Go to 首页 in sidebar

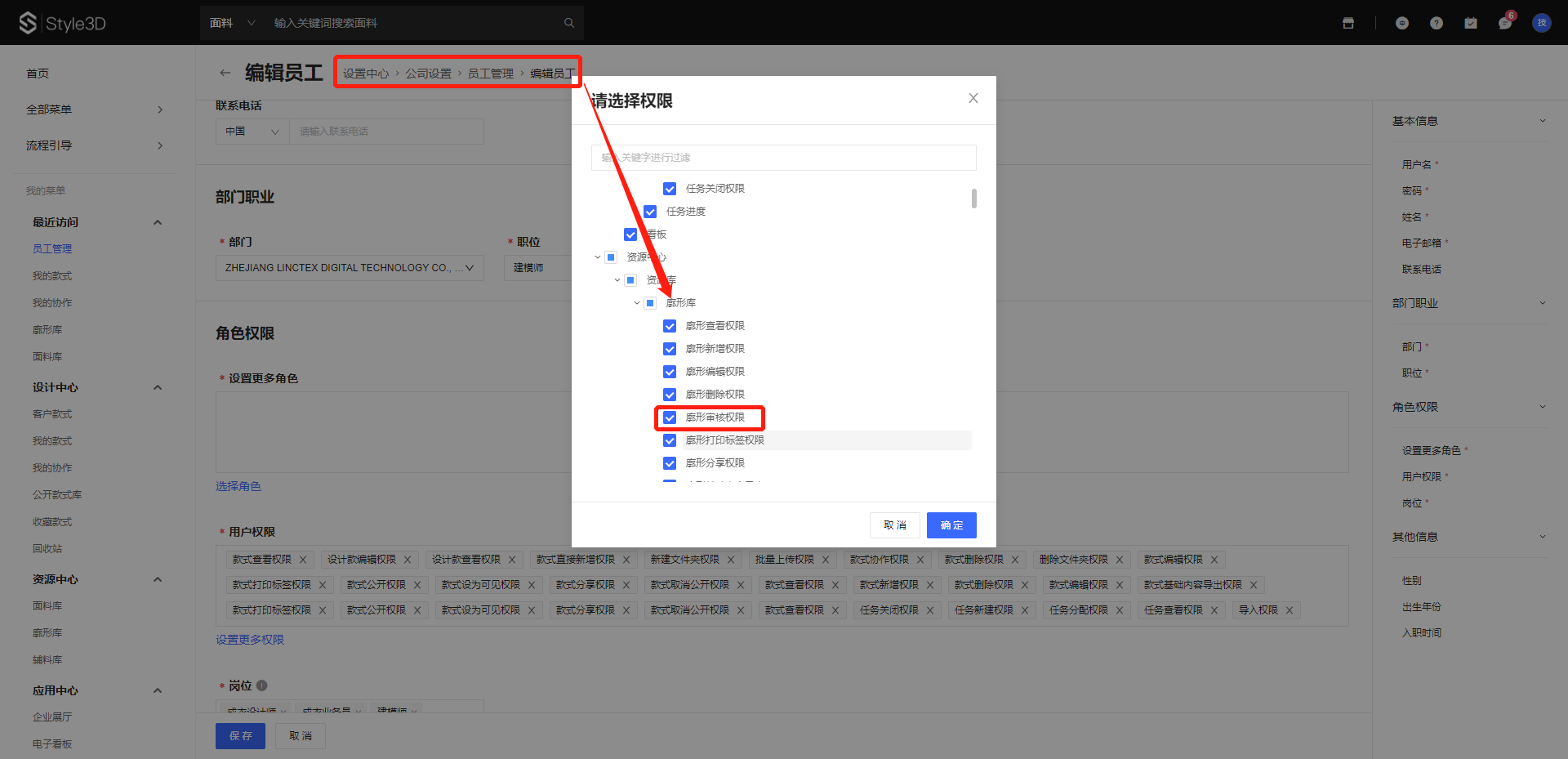click(38, 74)
